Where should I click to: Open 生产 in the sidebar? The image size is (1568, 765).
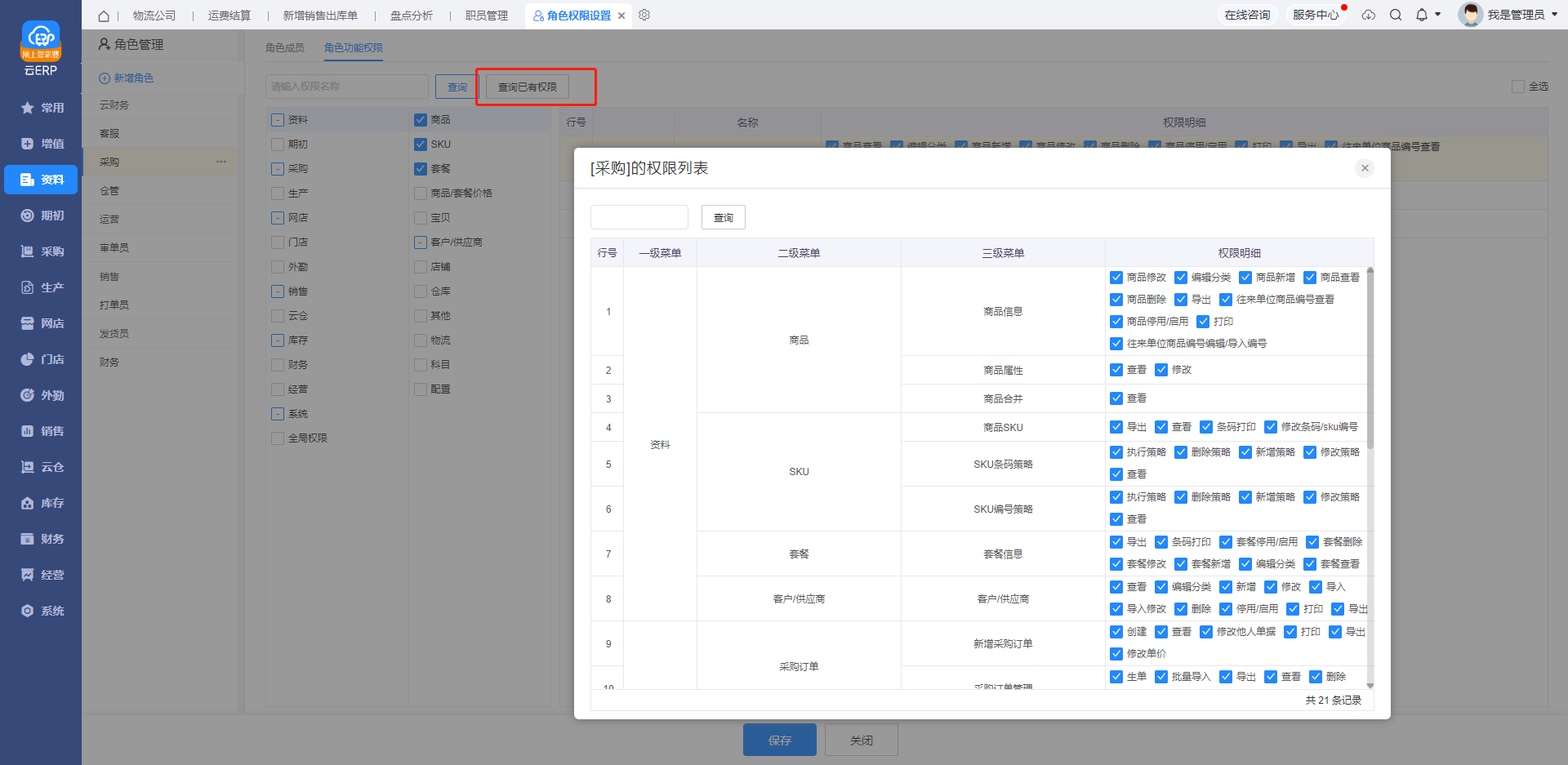(x=41, y=287)
